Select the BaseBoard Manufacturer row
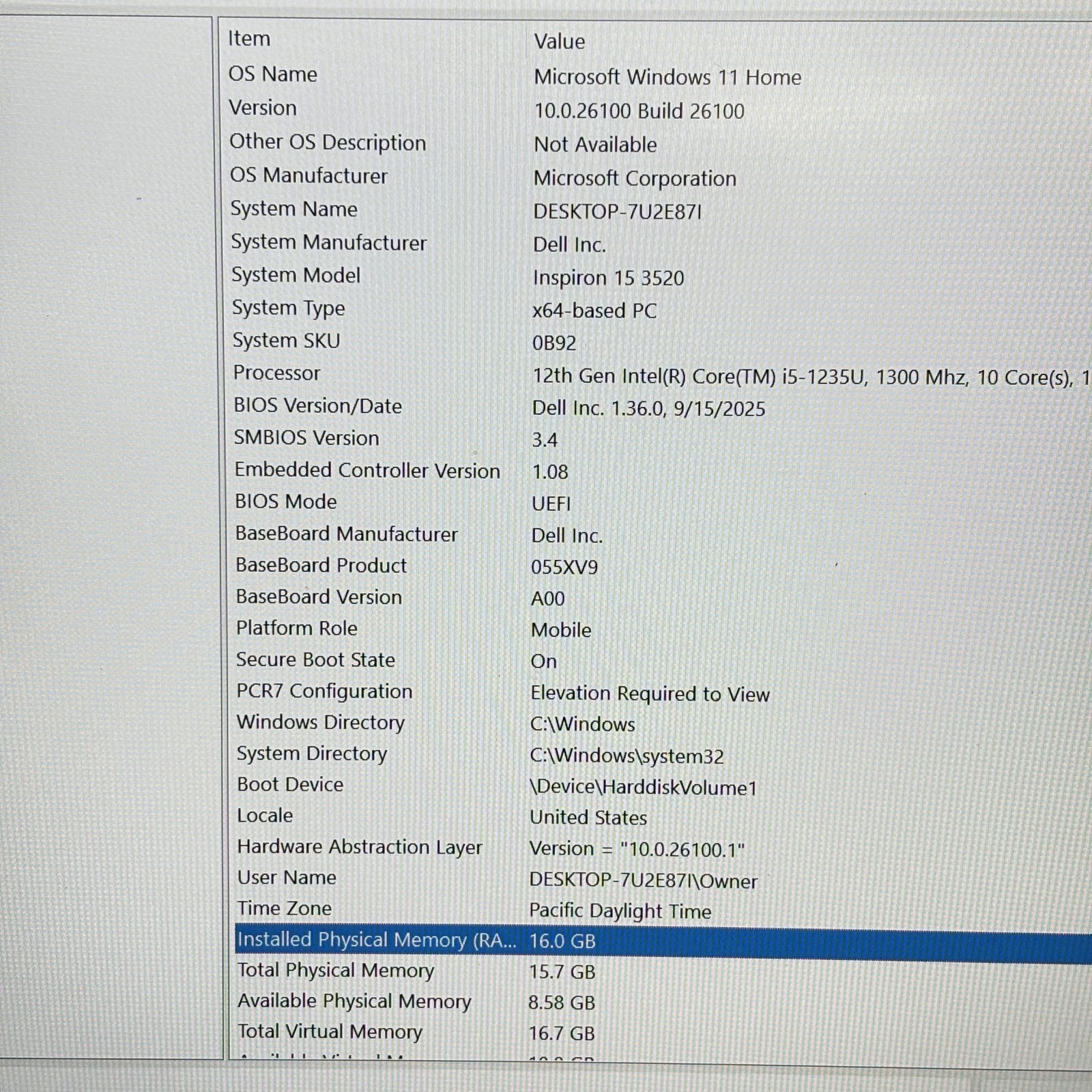The image size is (1092, 1092). [346, 534]
